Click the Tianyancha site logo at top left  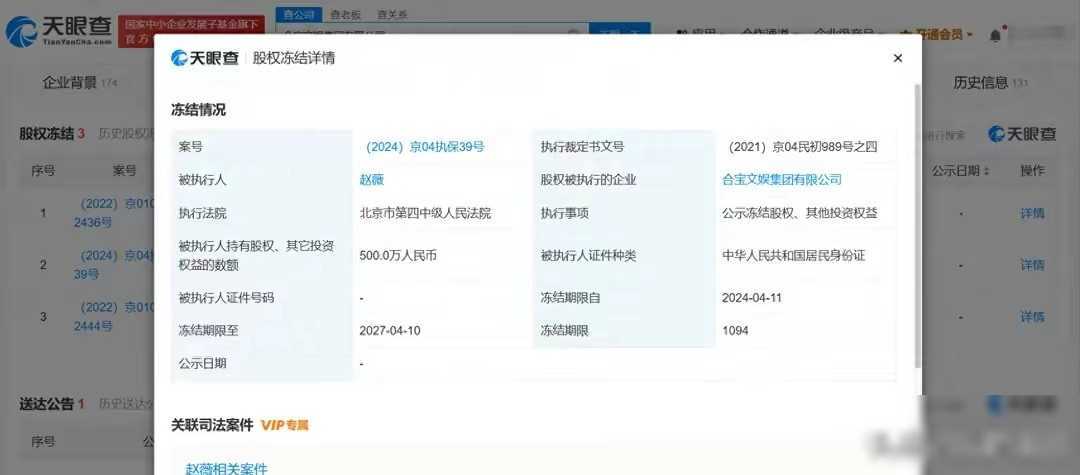coord(58,31)
